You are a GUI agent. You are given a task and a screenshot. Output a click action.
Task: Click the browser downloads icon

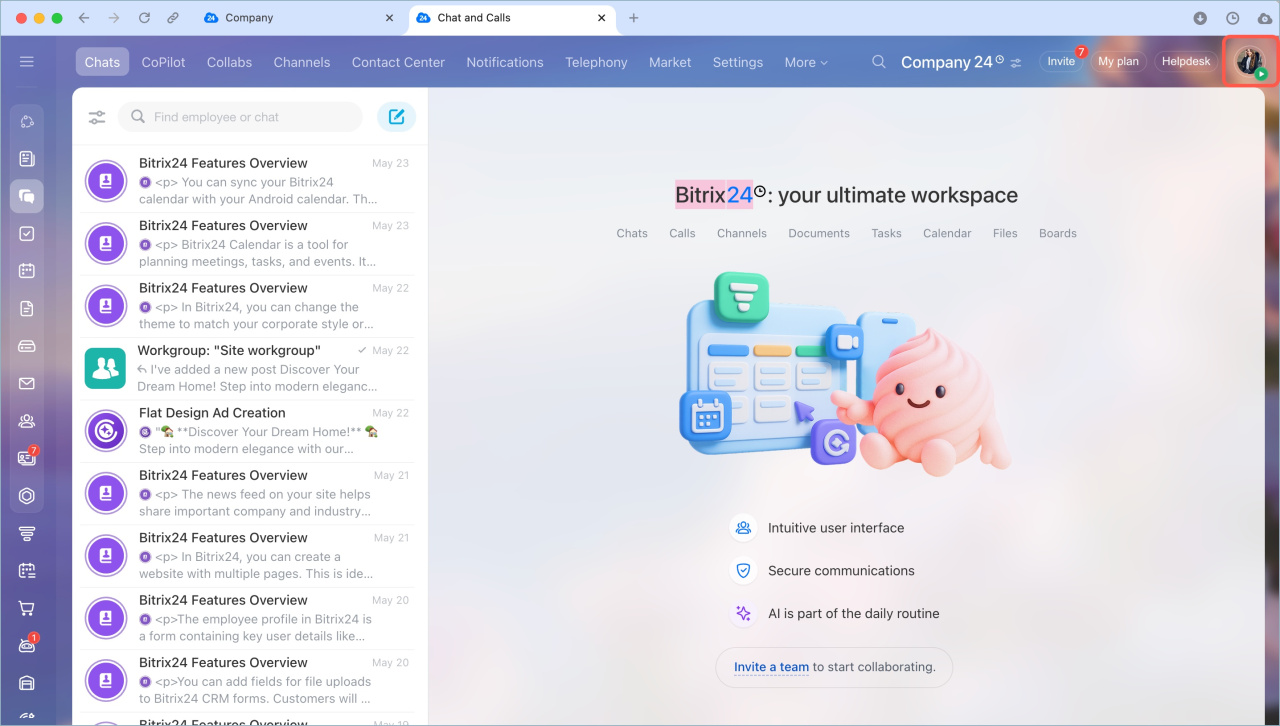coord(1200,18)
